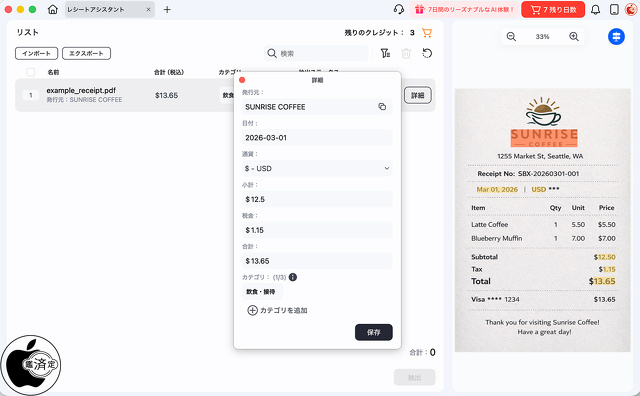Toggle the select-all checkbox in header
Viewport: 640px width, 396px height.
31,72
